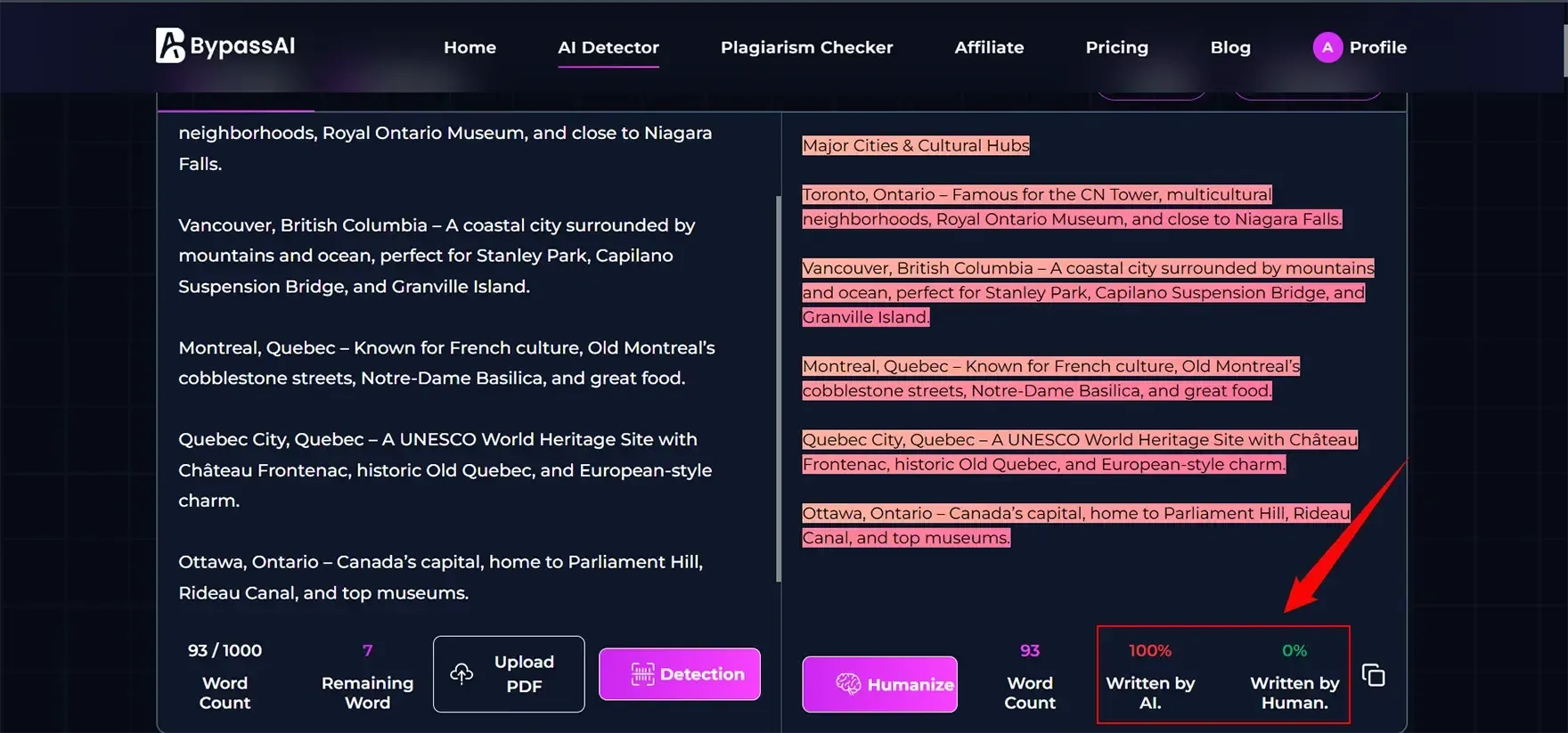The height and width of the screenshot is (733, 1568).
Task: Copy detection results using the copy icon
Action: [1373, 674]
